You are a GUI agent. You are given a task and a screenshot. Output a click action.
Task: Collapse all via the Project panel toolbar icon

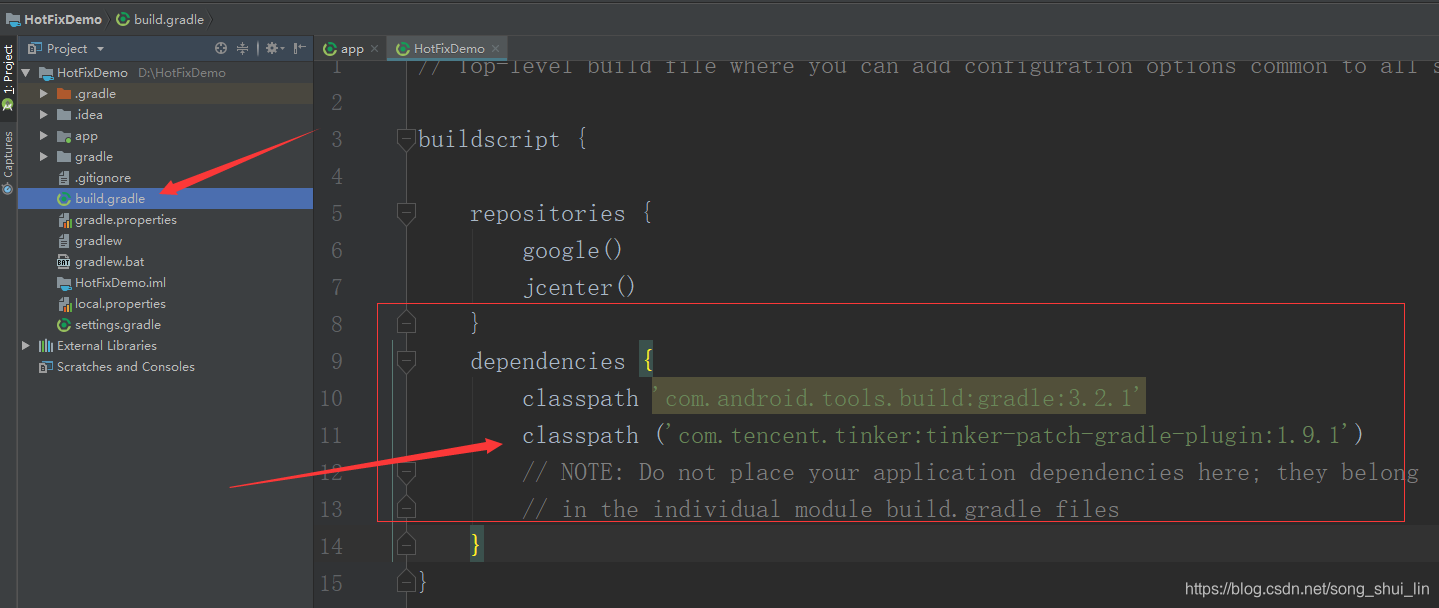point(242,48)
